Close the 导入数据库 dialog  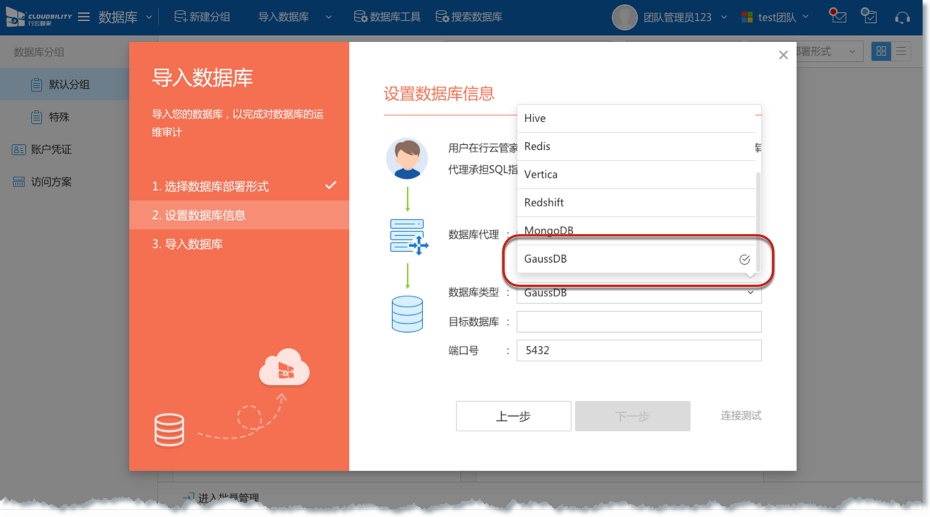783,55
